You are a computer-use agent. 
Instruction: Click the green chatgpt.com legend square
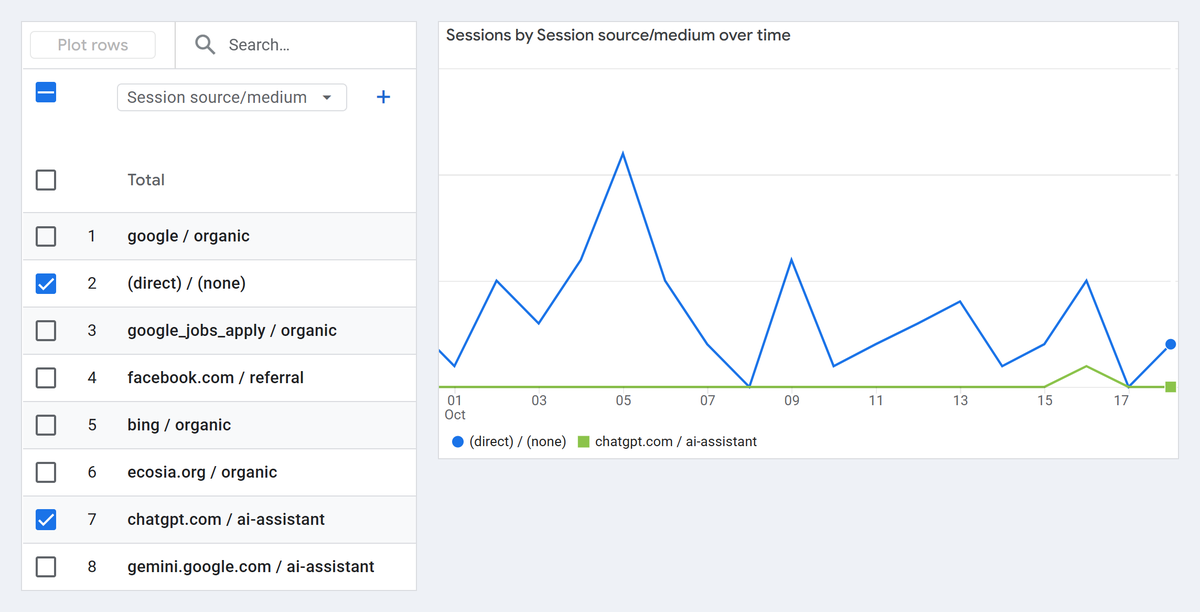[584, 441]
